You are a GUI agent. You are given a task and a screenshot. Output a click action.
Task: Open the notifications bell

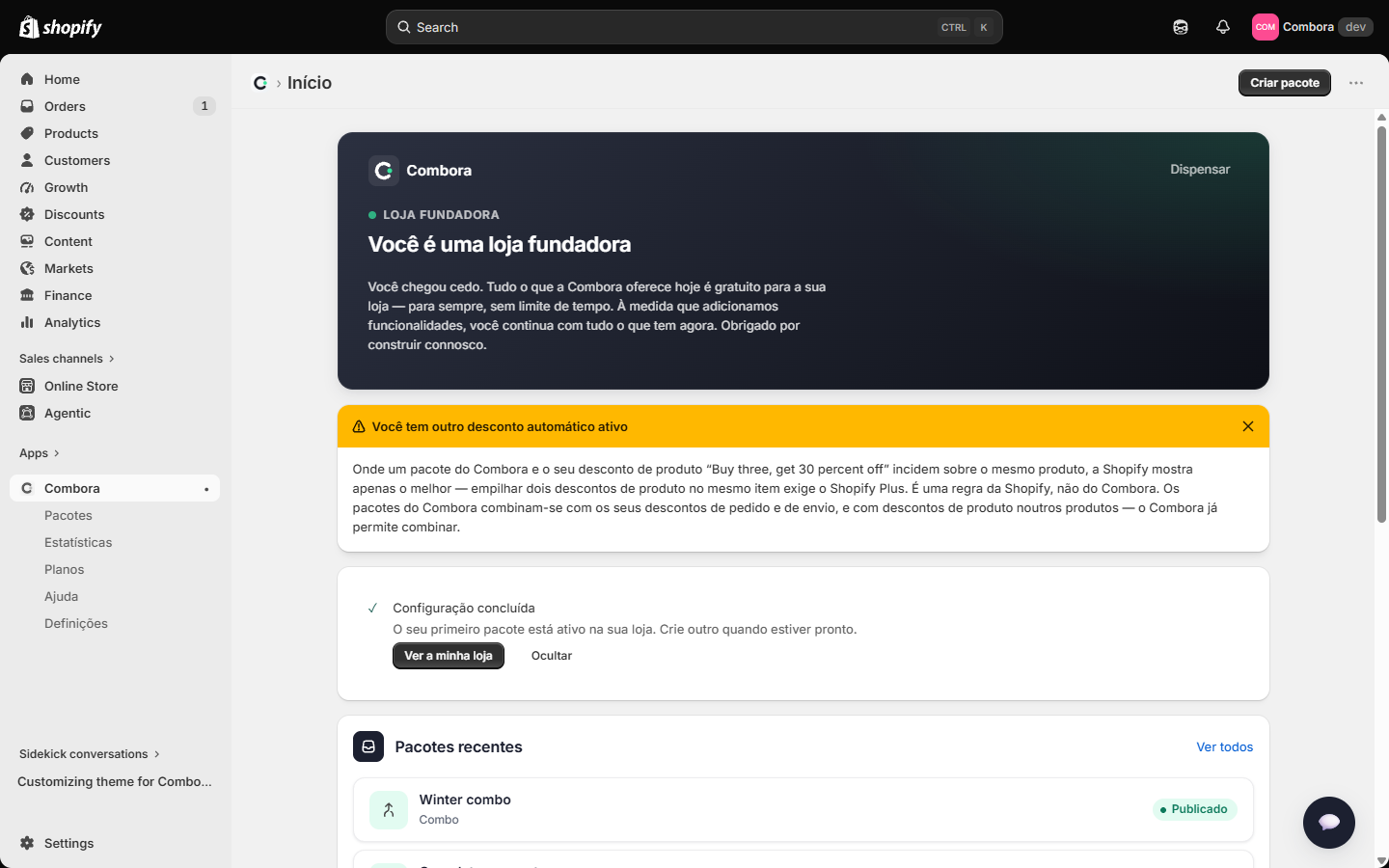tap(1223, 27)
